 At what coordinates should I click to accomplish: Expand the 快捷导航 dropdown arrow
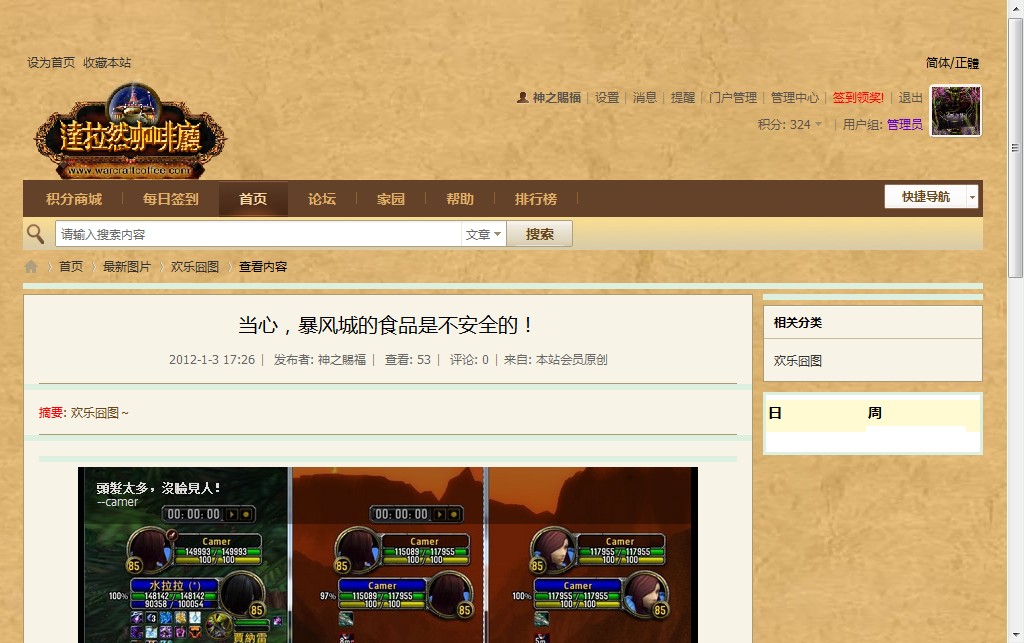click(972, 196)
